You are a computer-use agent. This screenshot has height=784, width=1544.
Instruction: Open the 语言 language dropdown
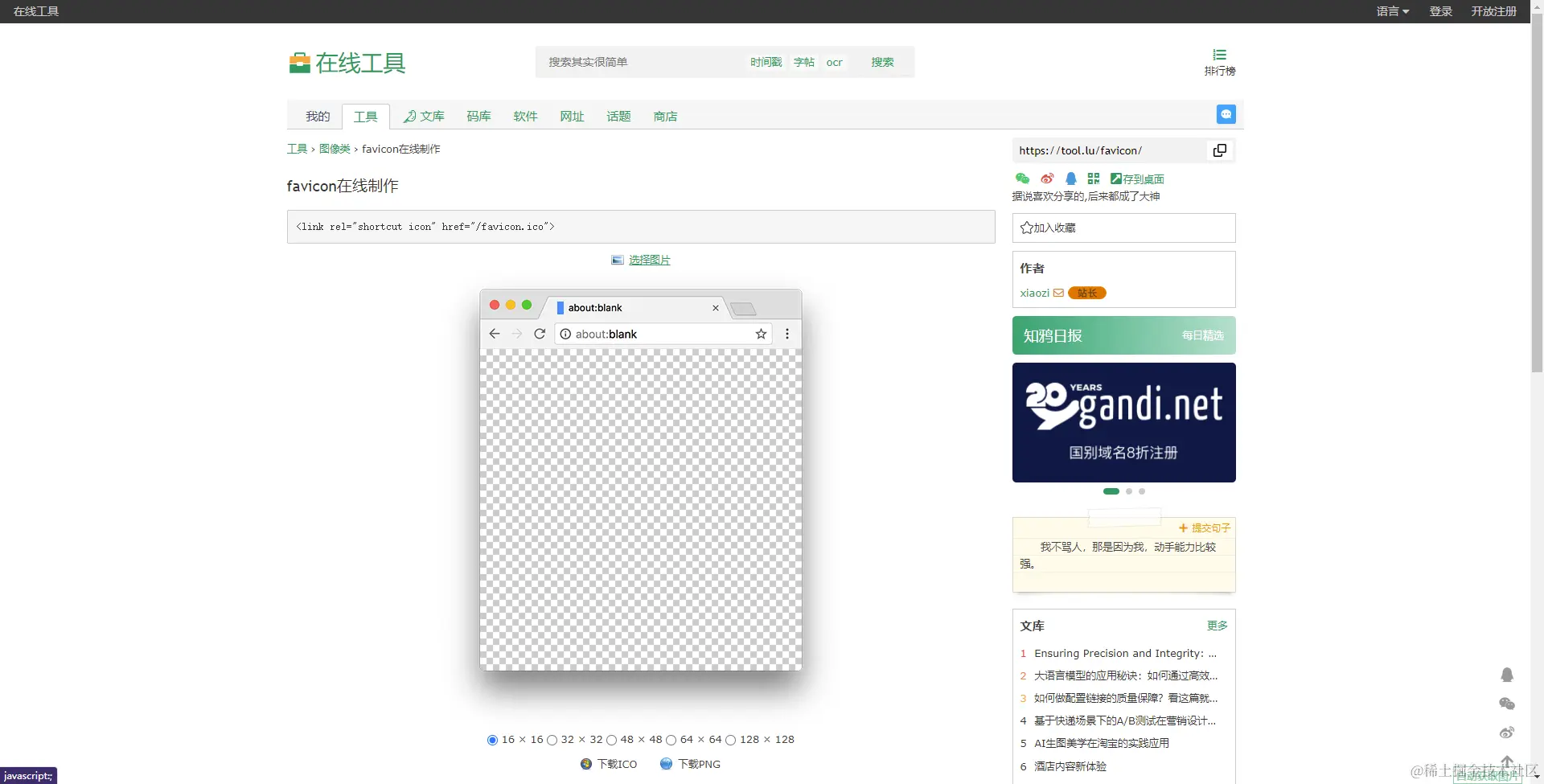tap(1392, 11)
